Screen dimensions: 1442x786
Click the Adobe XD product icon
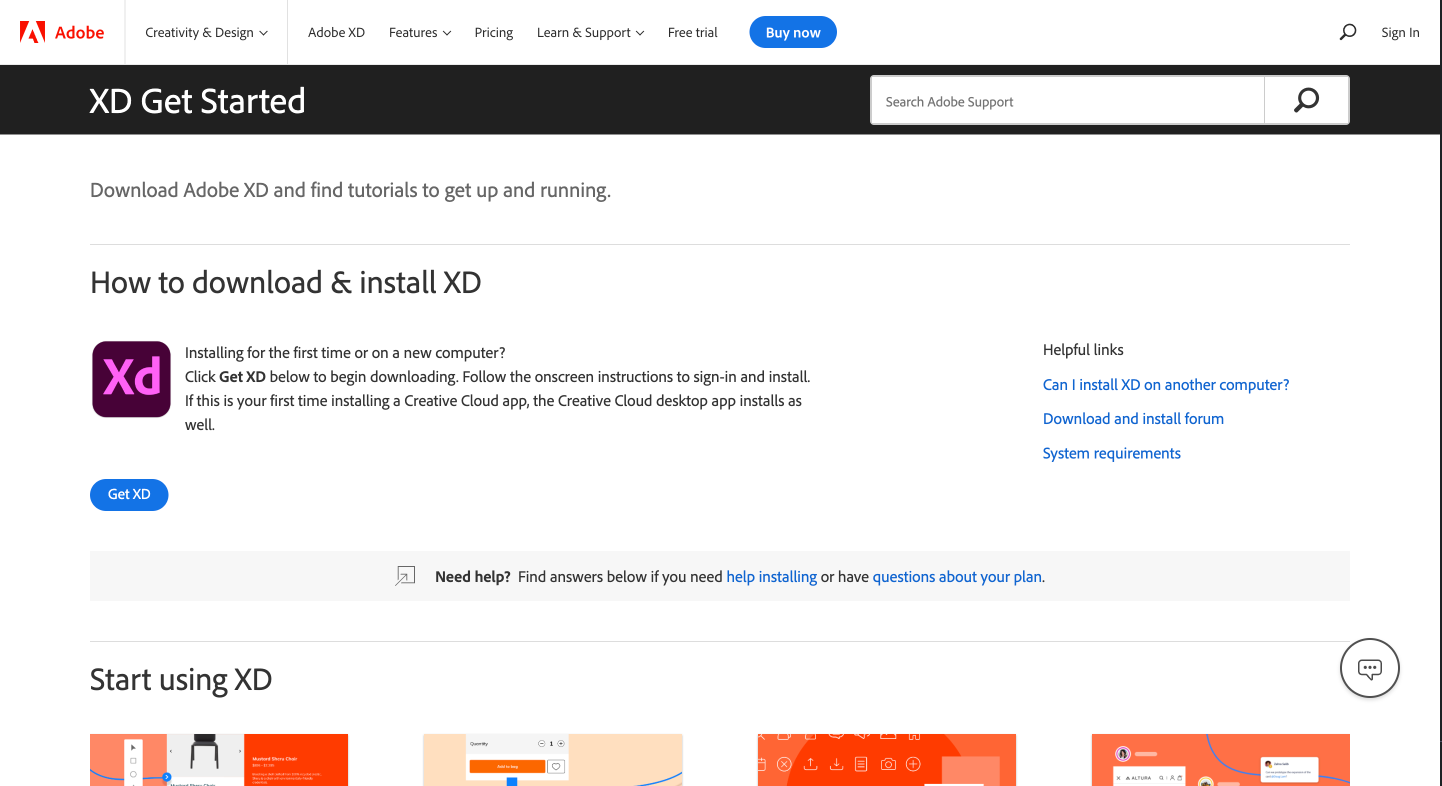click(131, 379)
